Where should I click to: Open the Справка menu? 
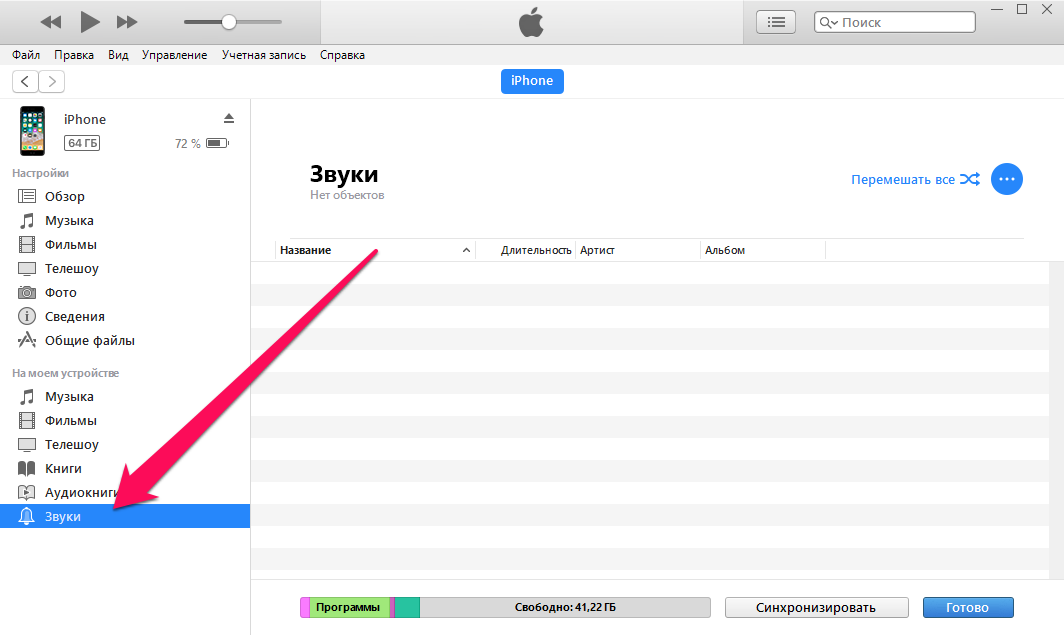[342, 55]
